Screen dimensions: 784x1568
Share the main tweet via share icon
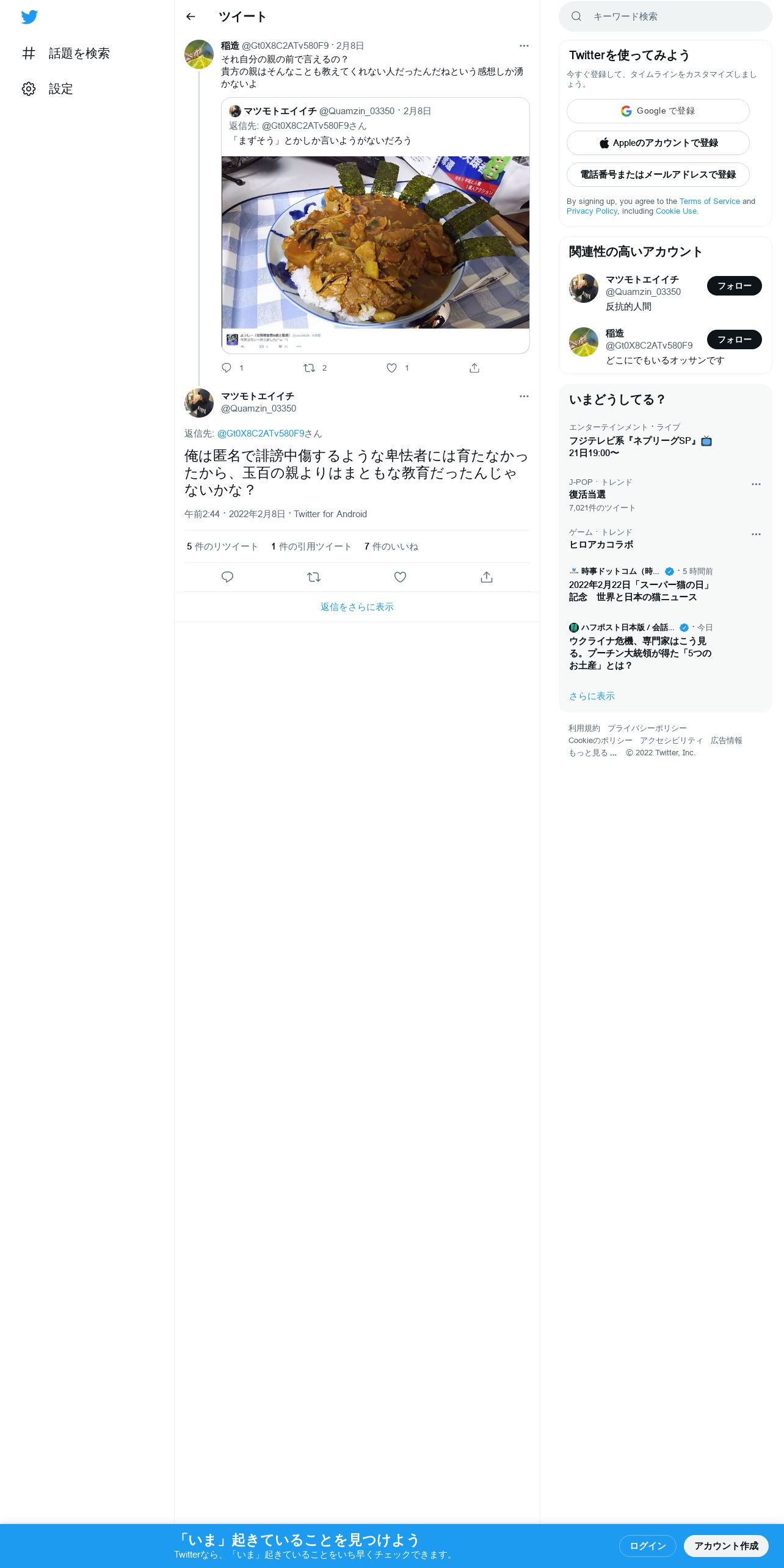(x=487, y=577)
